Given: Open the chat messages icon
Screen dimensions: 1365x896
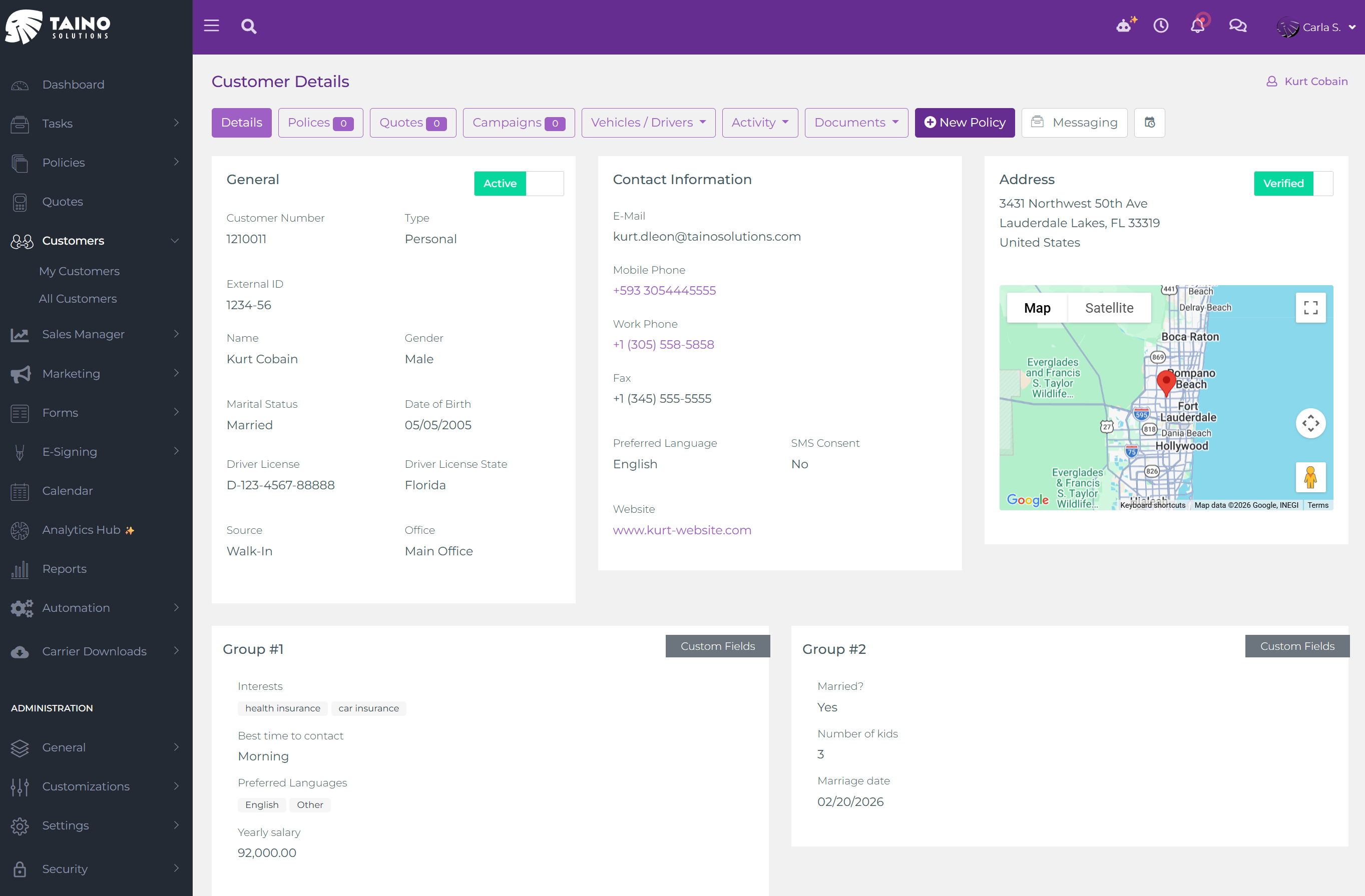Looking at the screenshot, I should pos(1237,26).
